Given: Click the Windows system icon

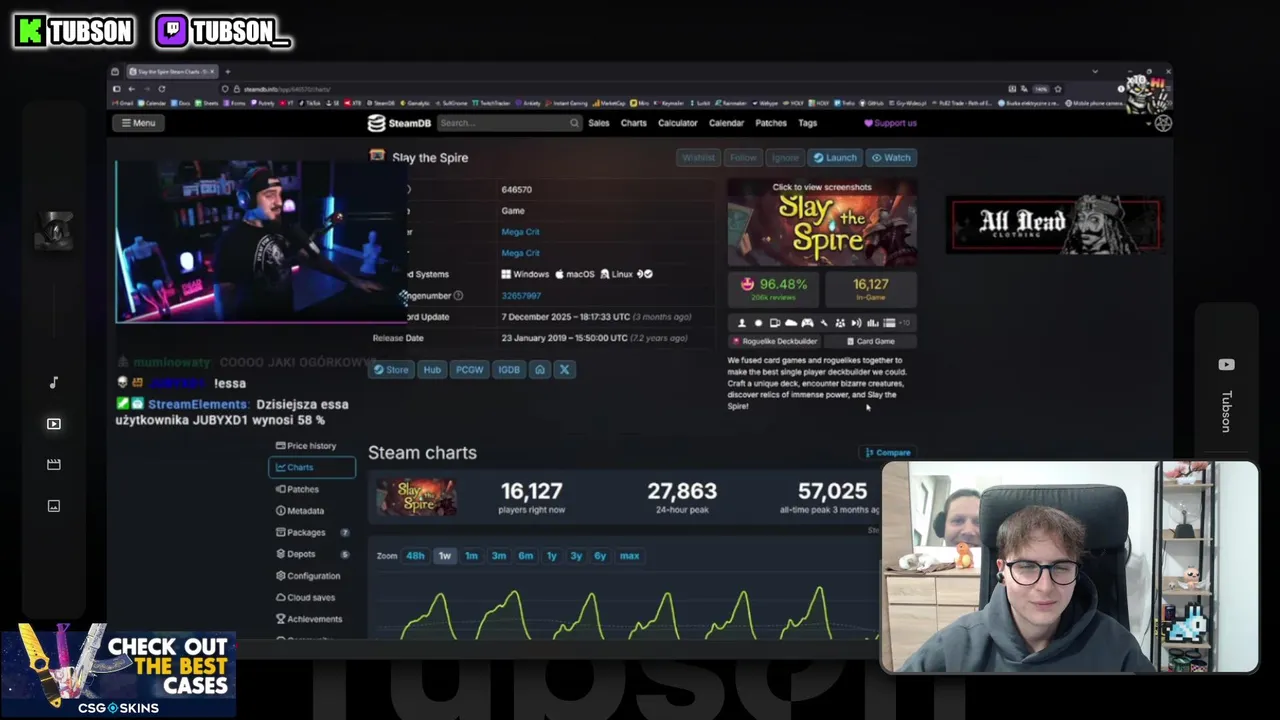Looking at the screenshot, I should pos(506,274).
